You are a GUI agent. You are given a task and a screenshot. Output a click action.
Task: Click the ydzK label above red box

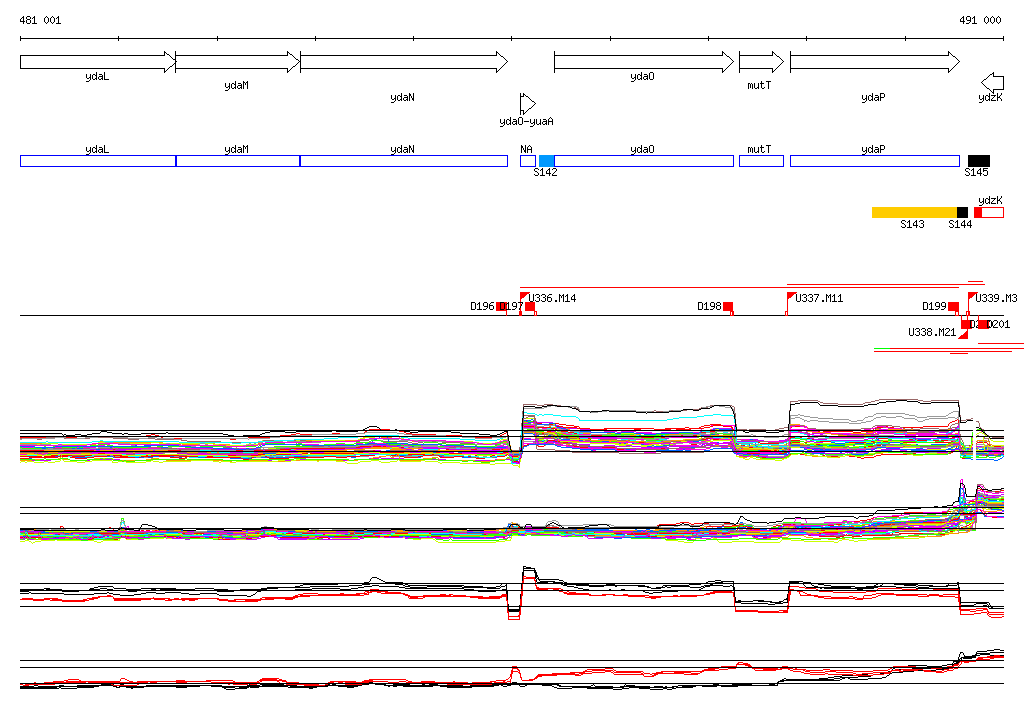tap(991, 201)
